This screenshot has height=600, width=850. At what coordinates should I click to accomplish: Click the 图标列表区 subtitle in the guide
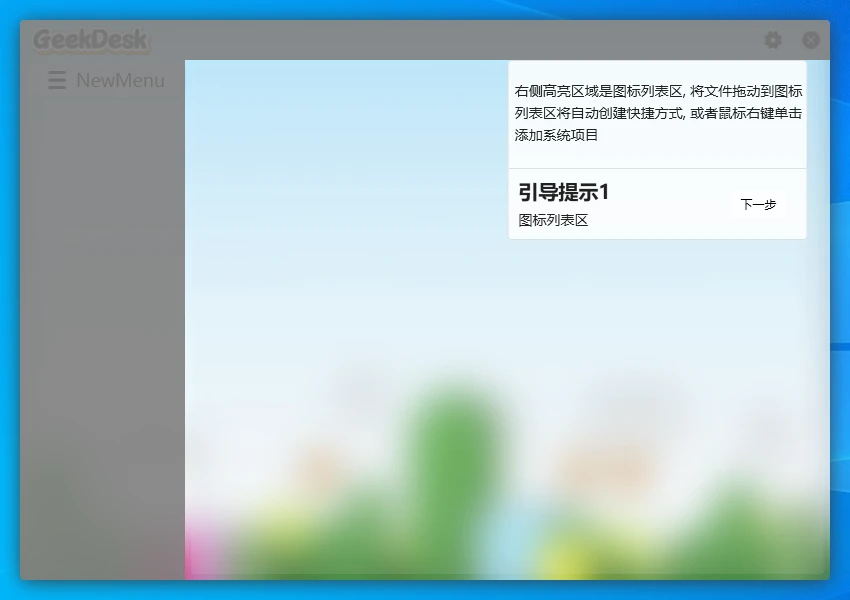click(553, 220)
